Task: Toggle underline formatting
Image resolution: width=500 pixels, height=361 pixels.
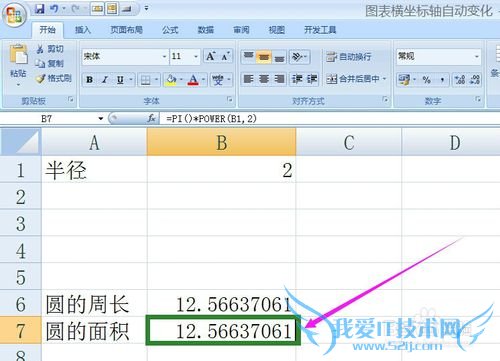Action: coord(120,80)
